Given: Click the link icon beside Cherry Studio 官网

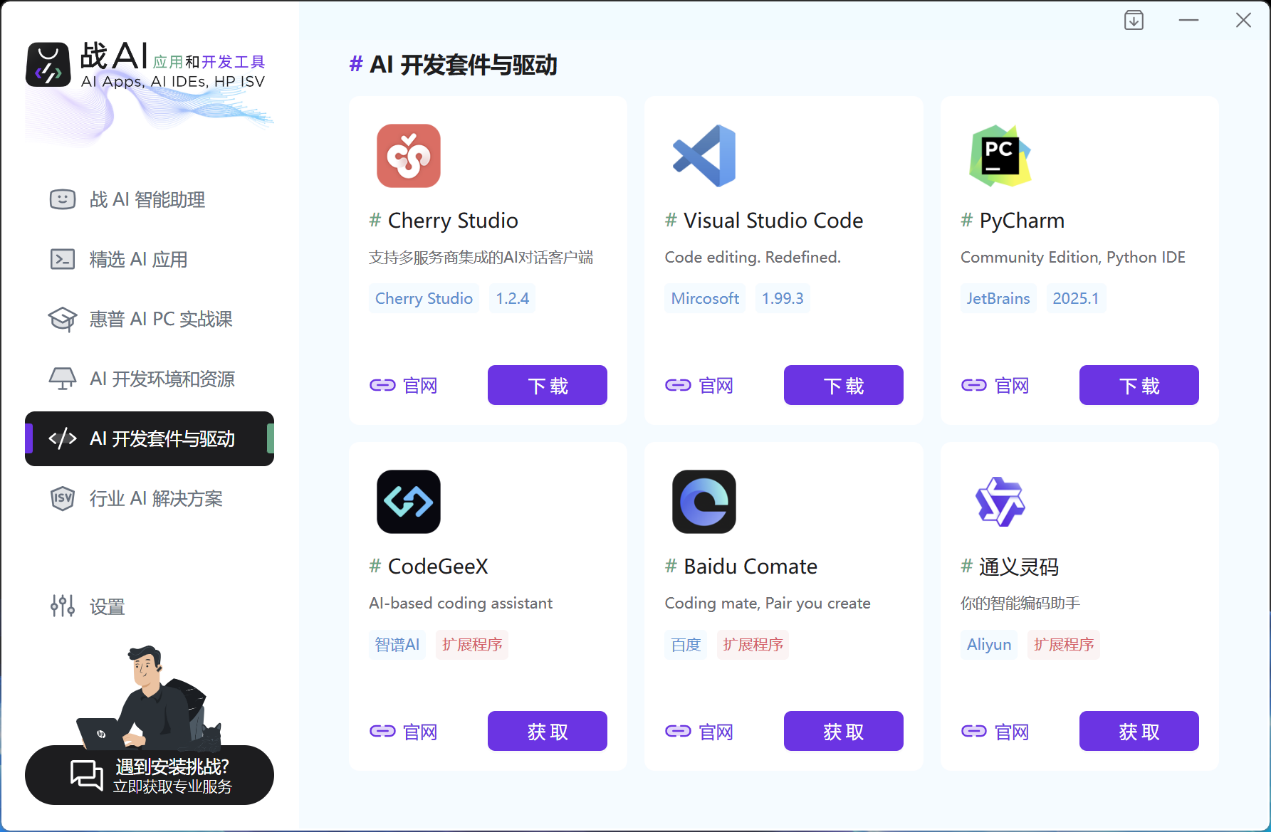Looking at the screenshot, I should tap(383, 384).
